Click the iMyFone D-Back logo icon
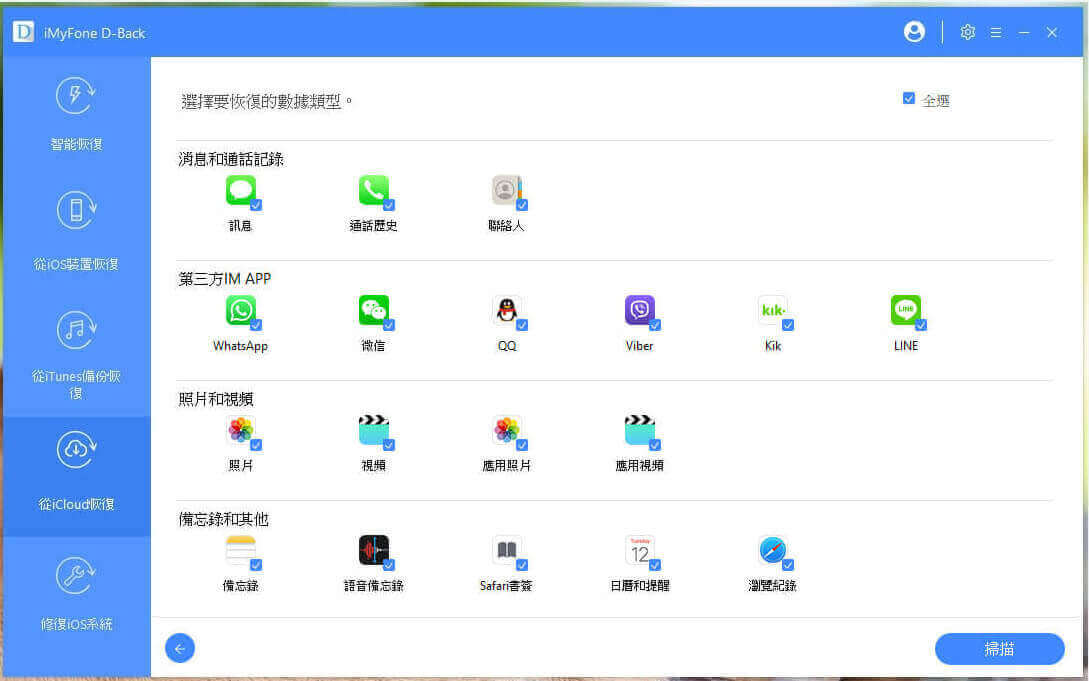Viewport: 1089px width, 681px height. (x=23, y=32)
